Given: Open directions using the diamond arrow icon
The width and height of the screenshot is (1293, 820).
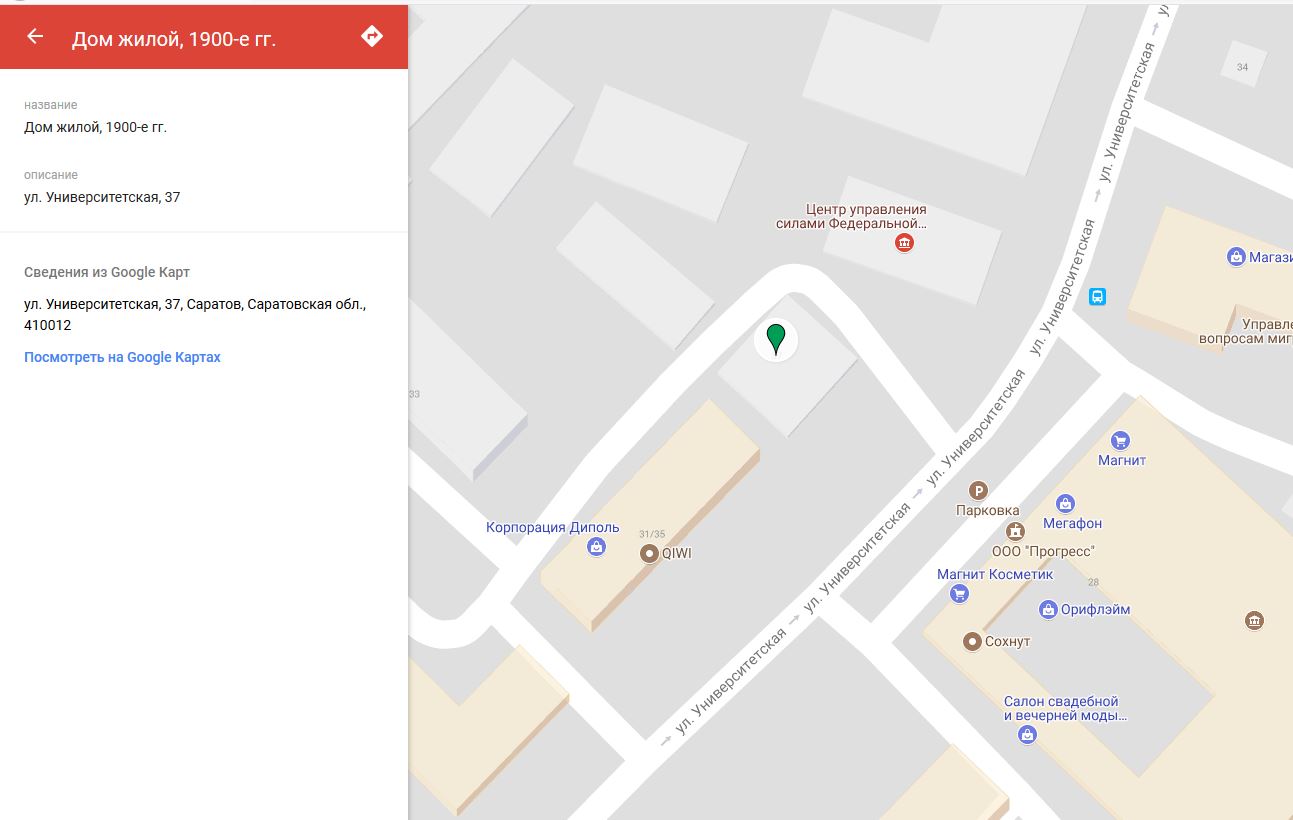Looking at the screenshot, I should tap(372, 37).
